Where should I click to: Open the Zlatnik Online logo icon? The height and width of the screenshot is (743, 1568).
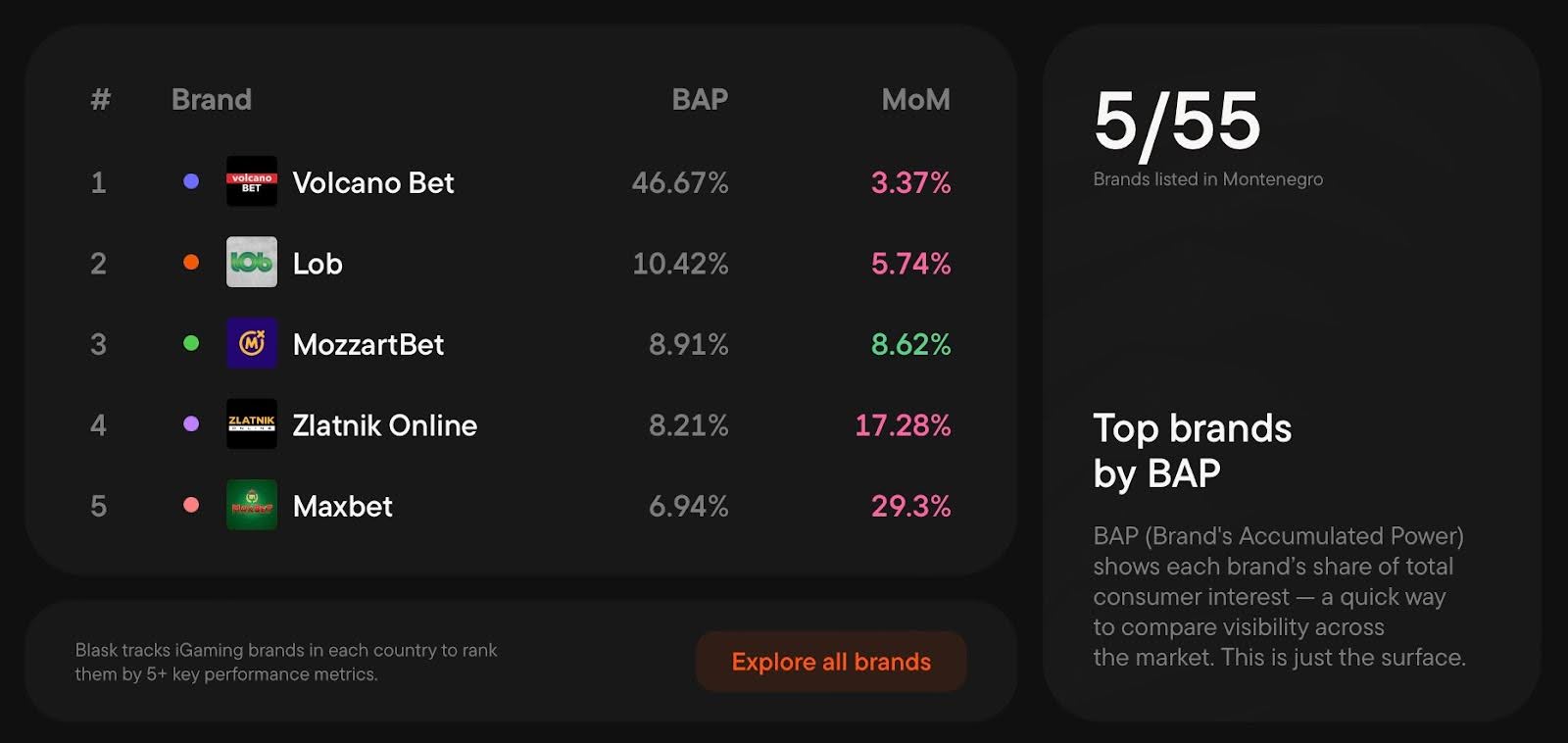(252, 423)
